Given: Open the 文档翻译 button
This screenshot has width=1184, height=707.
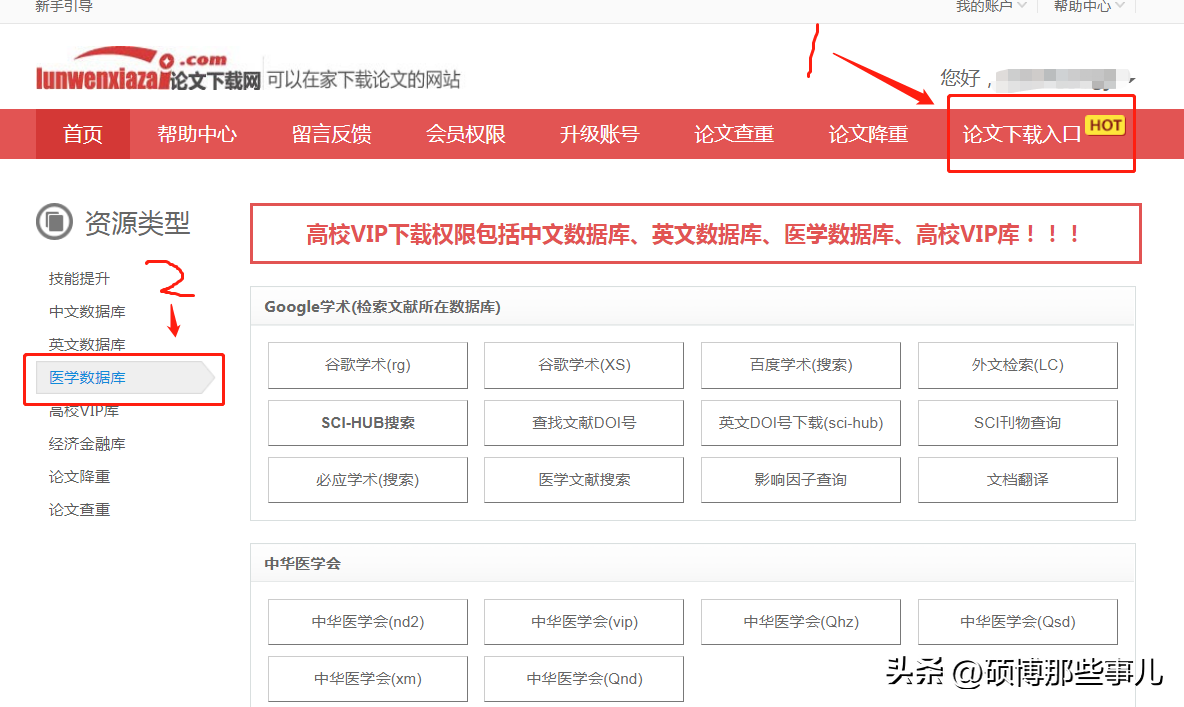Looking at the screenshot, I should 1017,480.
